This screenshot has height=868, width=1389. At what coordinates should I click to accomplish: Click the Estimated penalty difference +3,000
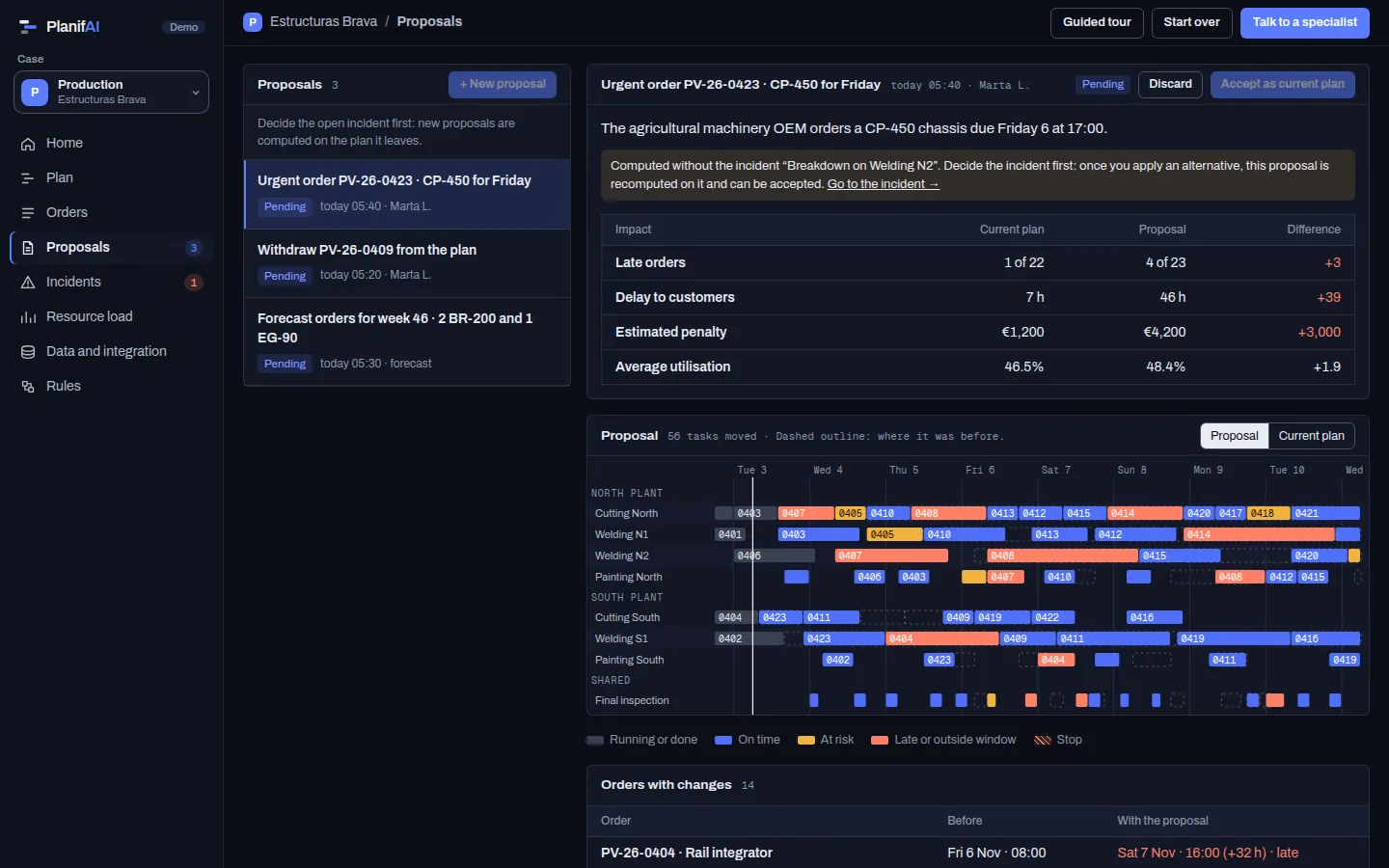1319,333
